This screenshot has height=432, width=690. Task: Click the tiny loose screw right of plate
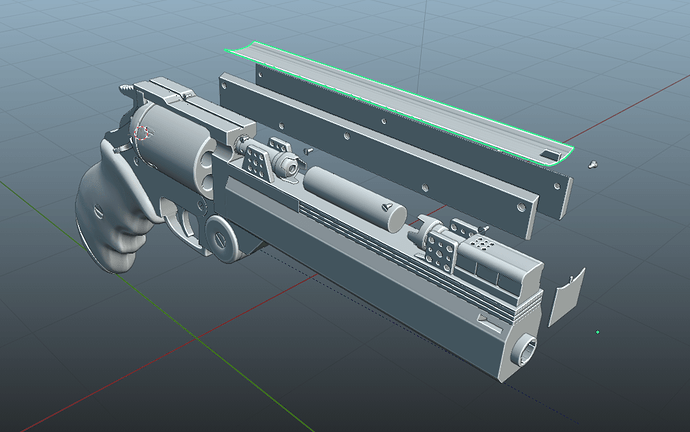pos(594,163)
